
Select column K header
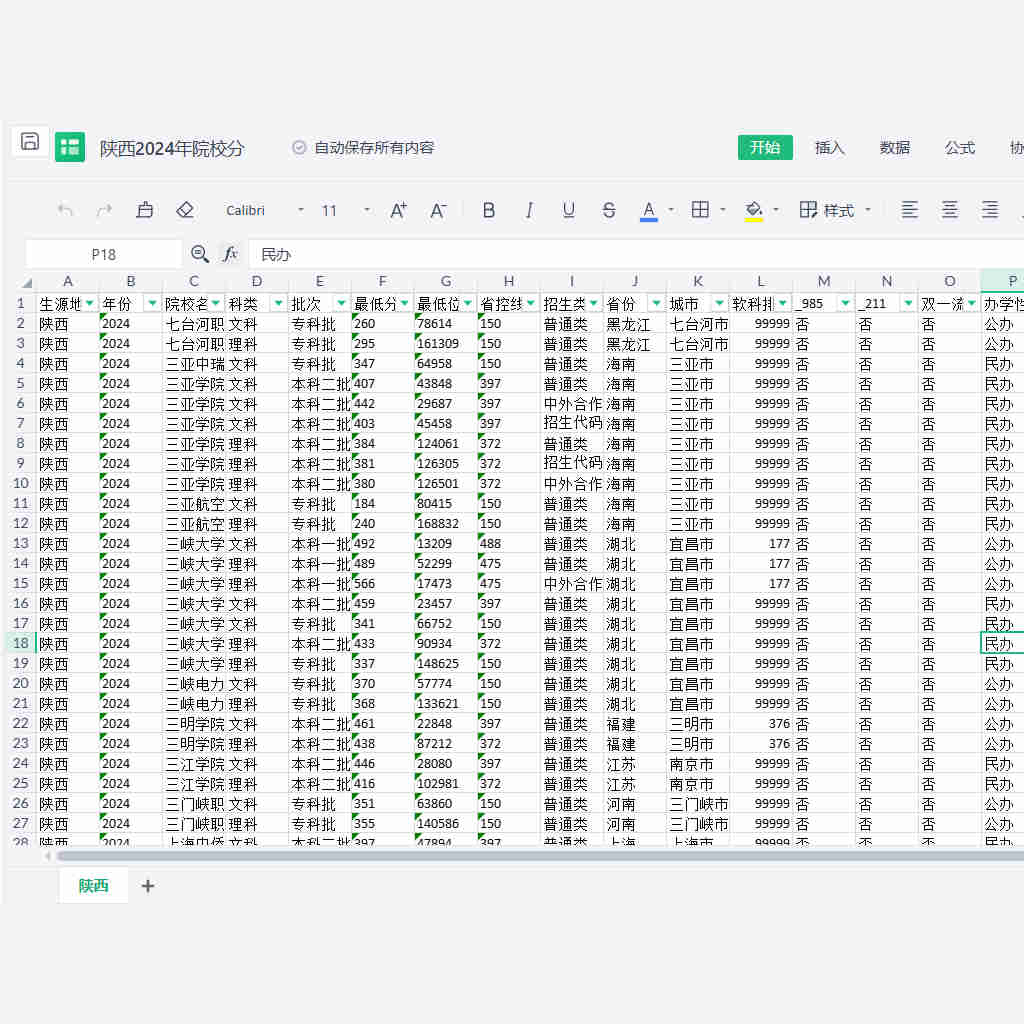(698, 281)
